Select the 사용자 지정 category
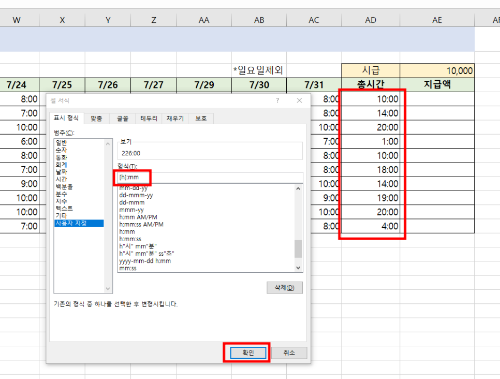This screenshot has width=500, height=379. 79,223
